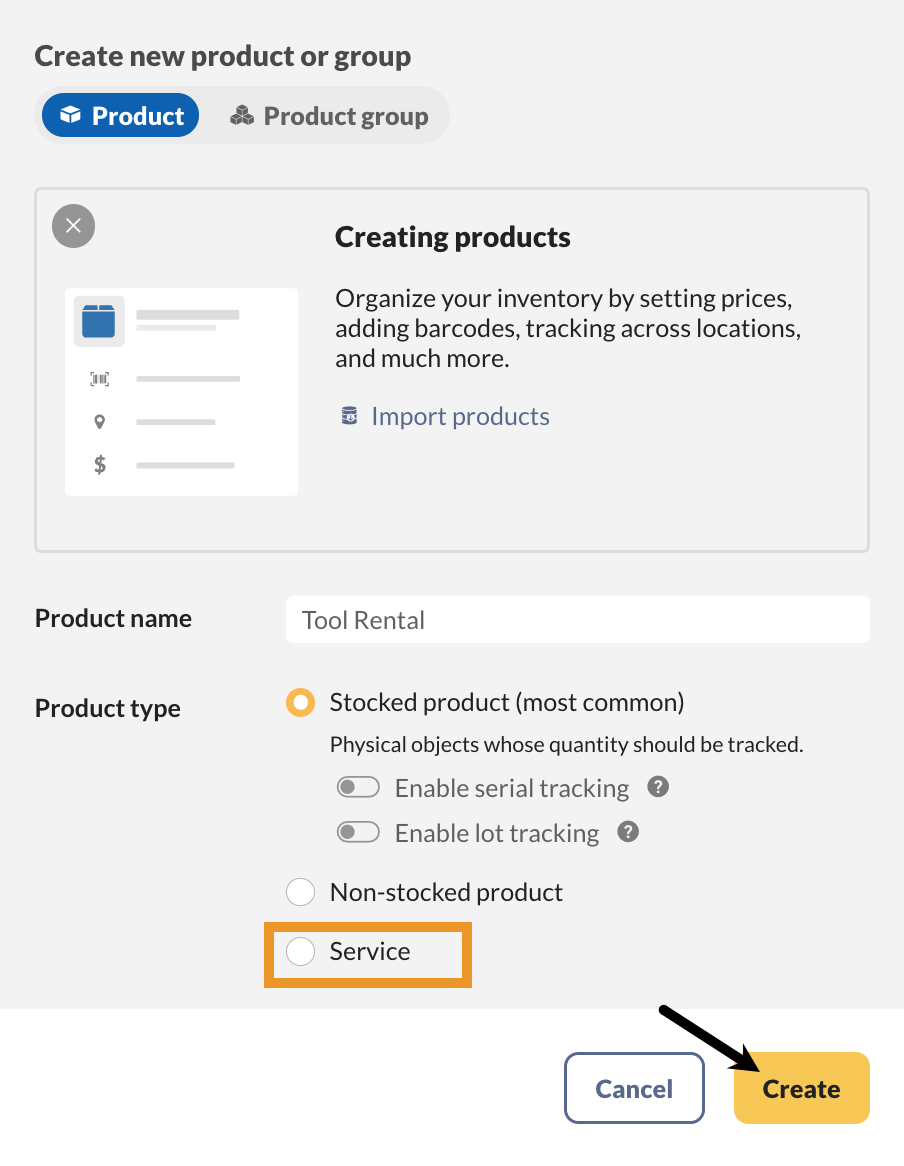Image resolution: width=904 pixels, height=1166 pixels.
Task: Open help for Enable serial tracking
Action: point(658,788)
